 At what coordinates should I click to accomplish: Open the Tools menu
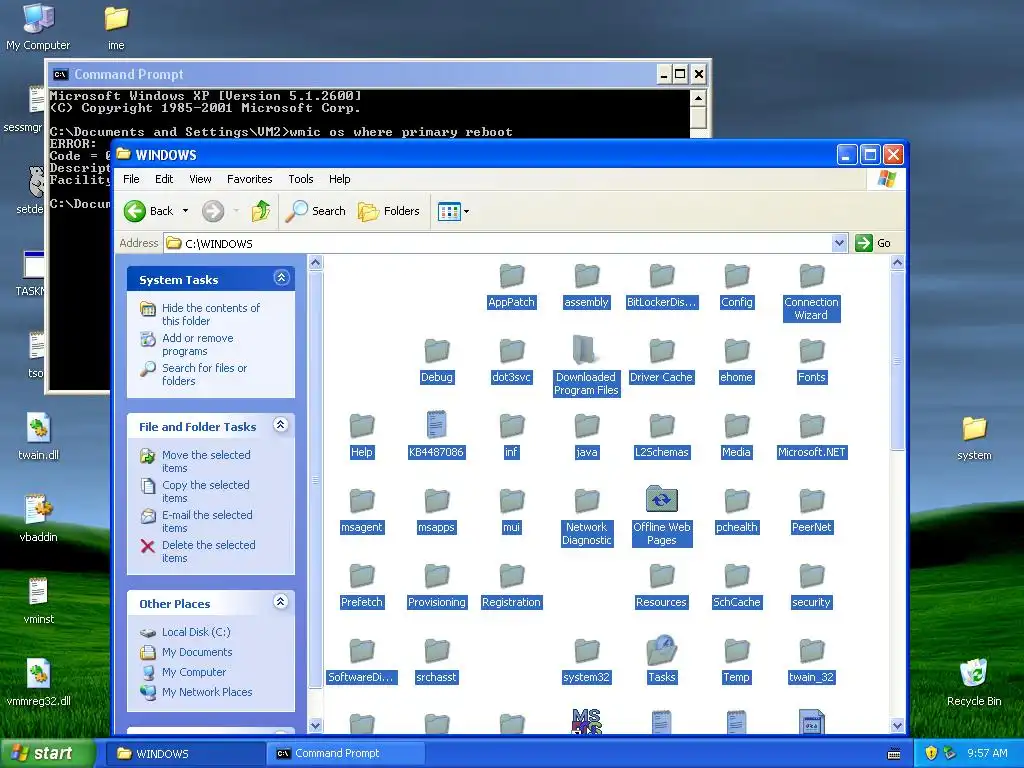[301, 179]
